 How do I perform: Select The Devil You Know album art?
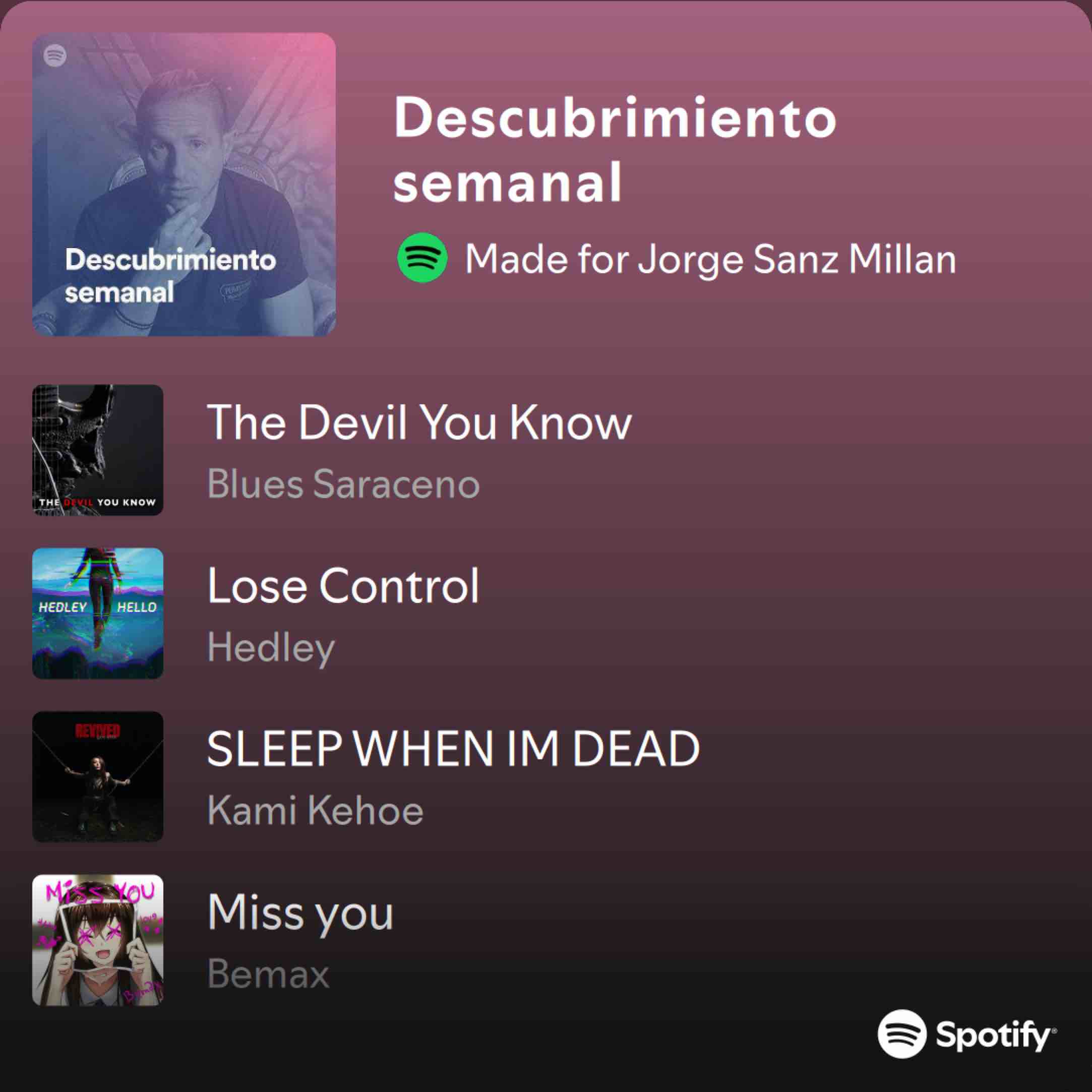pos(98,450)
